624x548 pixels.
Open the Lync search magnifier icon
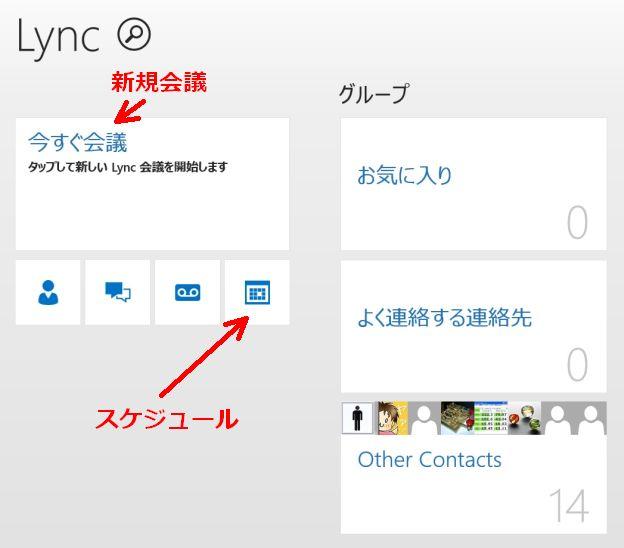click(134, 34)
